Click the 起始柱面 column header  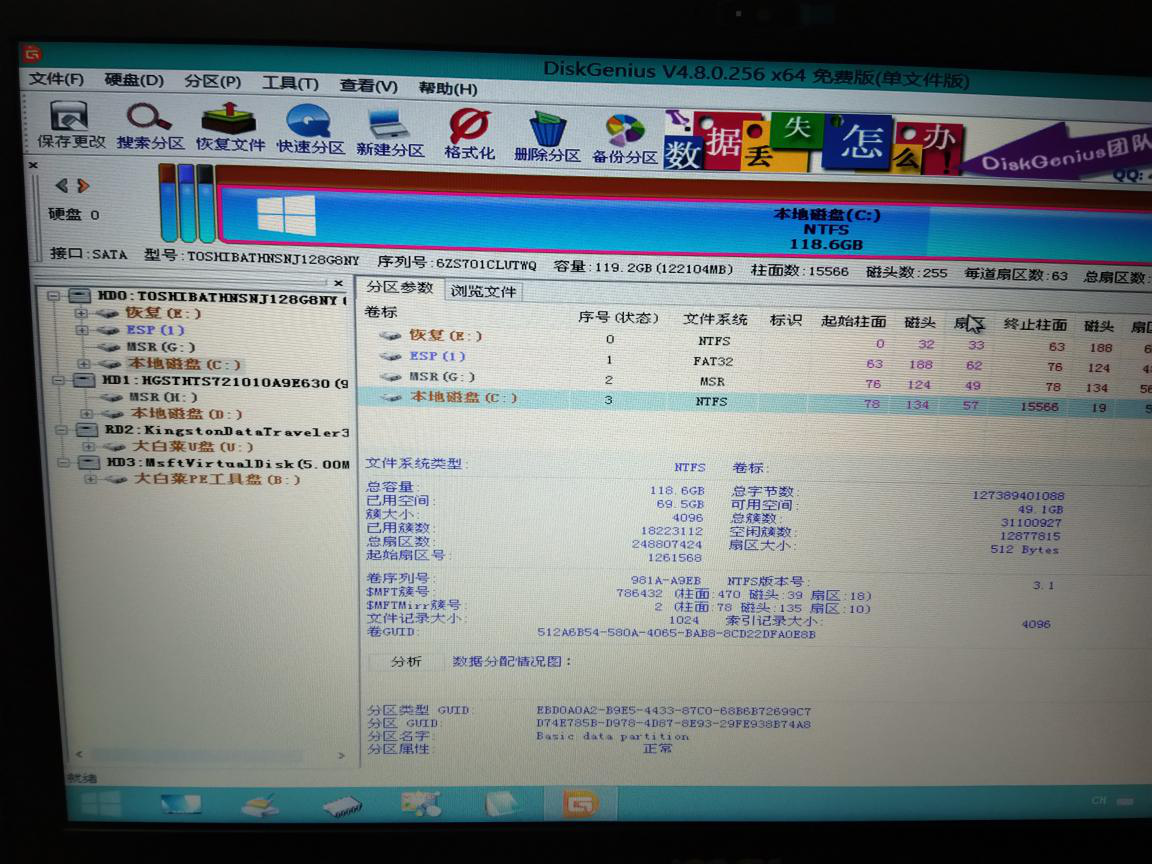853,321
